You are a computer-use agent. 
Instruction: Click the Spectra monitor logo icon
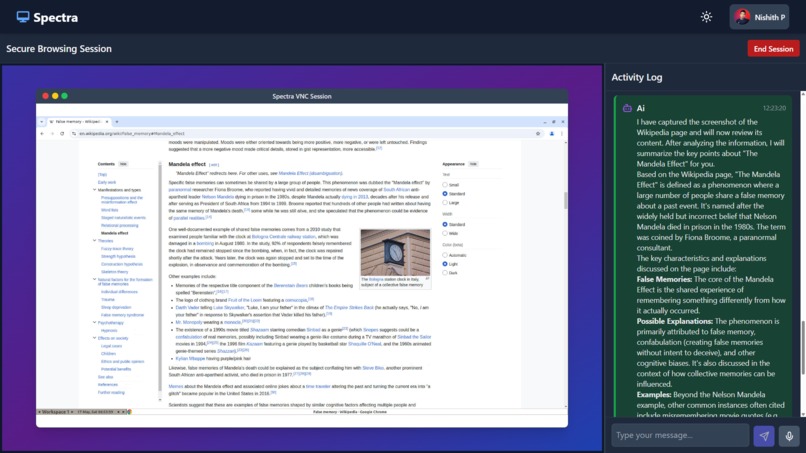point(23,17)
